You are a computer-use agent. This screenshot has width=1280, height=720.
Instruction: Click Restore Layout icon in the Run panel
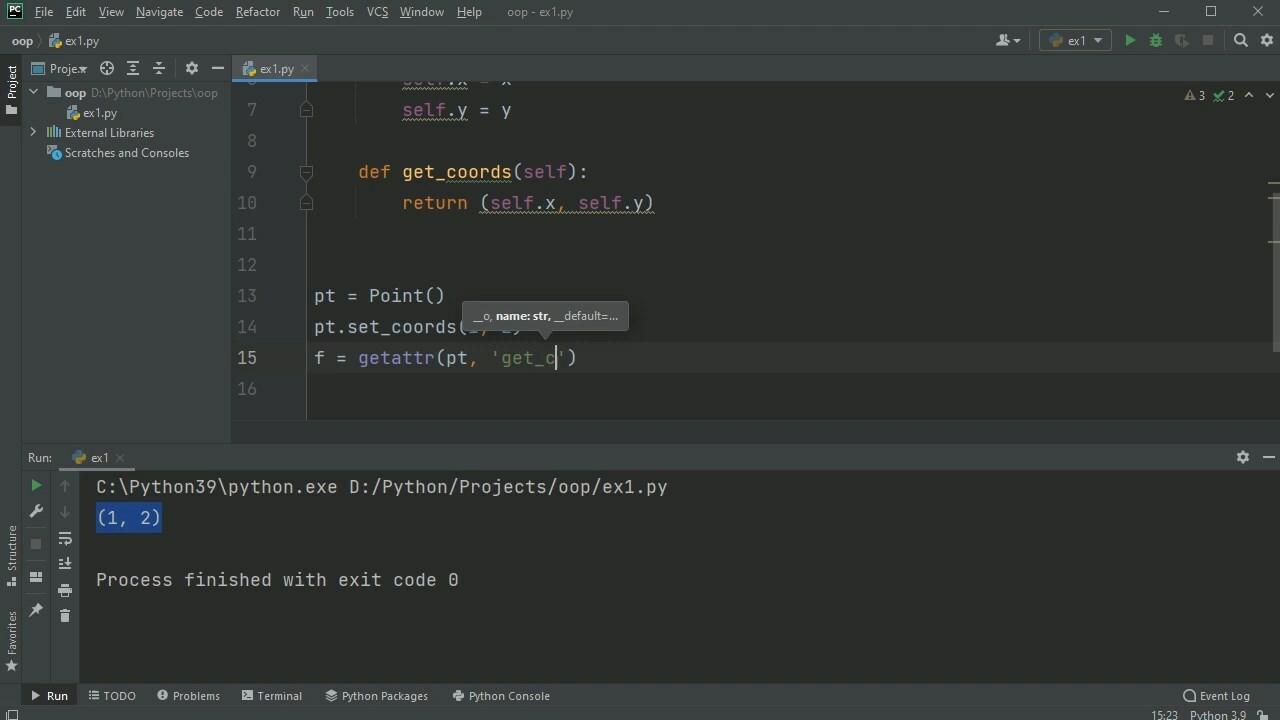point(36,577)
